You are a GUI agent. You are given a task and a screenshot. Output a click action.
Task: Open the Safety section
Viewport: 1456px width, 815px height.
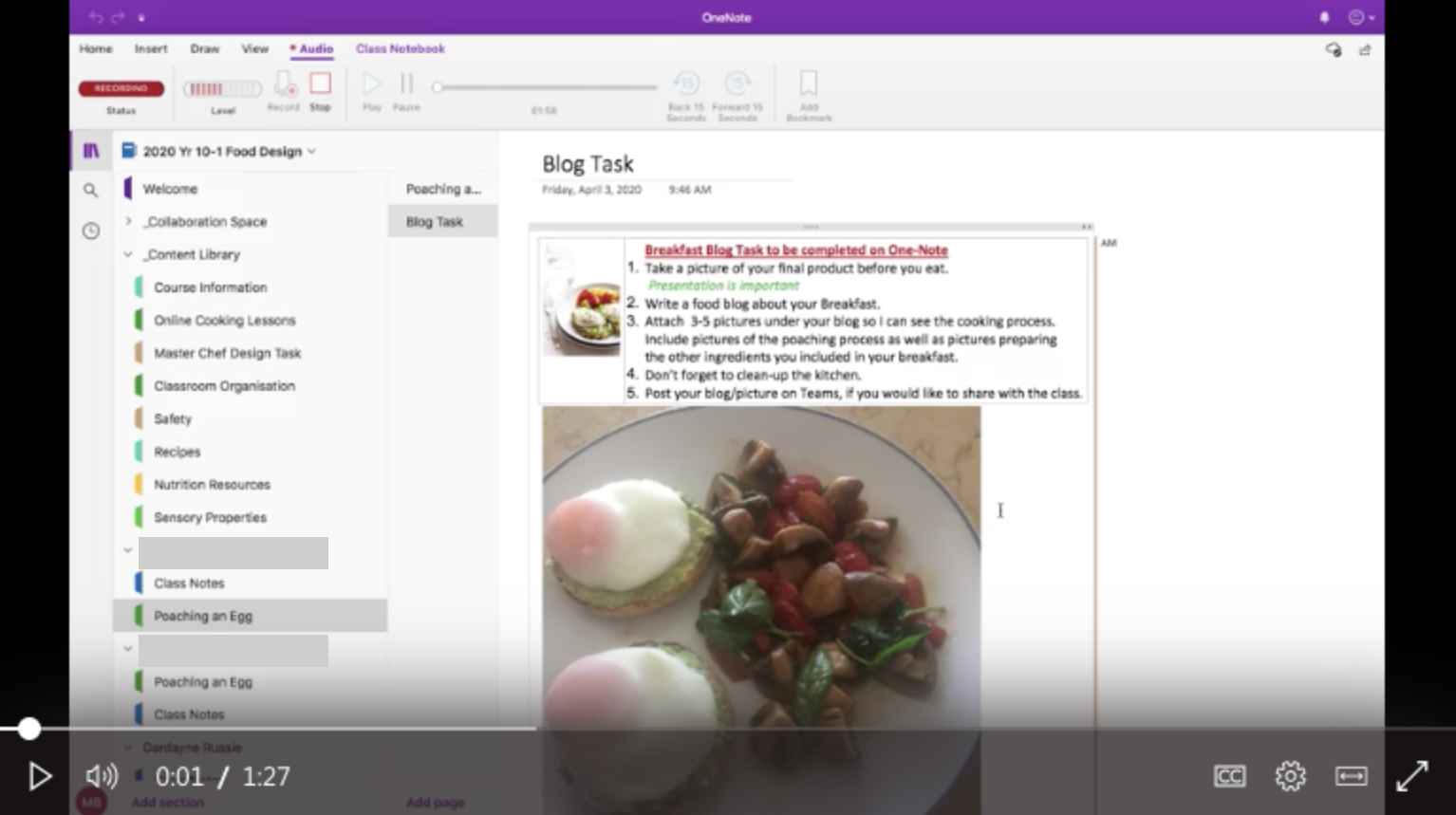click(x=173, y=418)
